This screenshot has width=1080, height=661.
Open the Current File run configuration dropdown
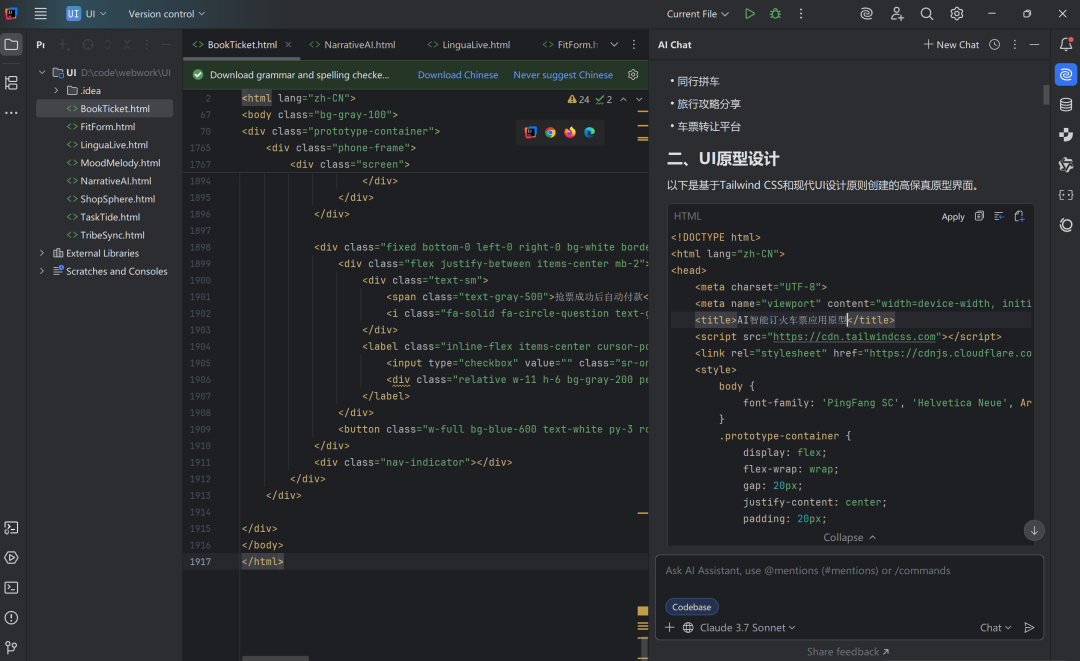(x=697, y=13)
